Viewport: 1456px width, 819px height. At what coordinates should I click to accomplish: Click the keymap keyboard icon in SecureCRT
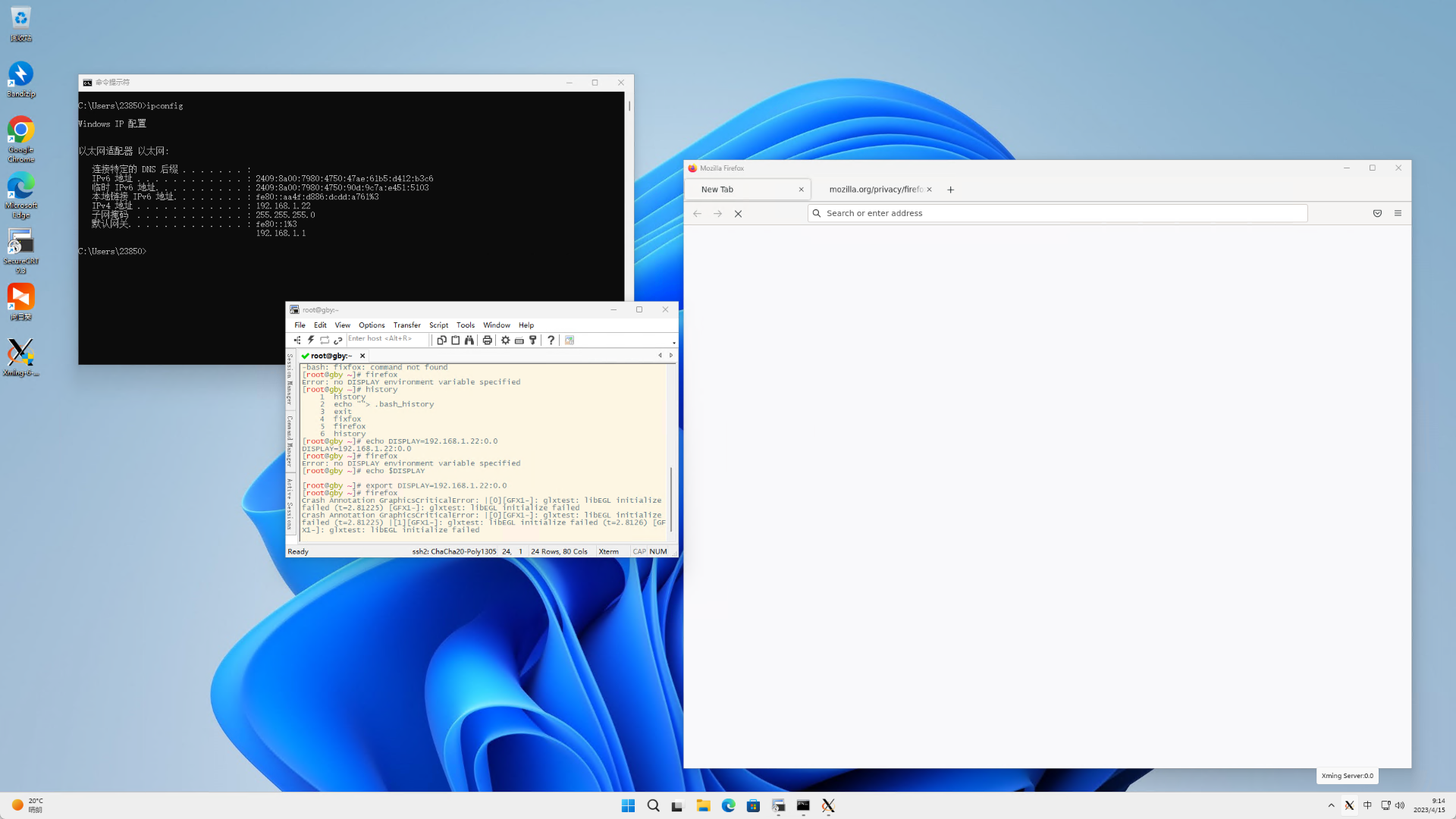click(519, 340)
